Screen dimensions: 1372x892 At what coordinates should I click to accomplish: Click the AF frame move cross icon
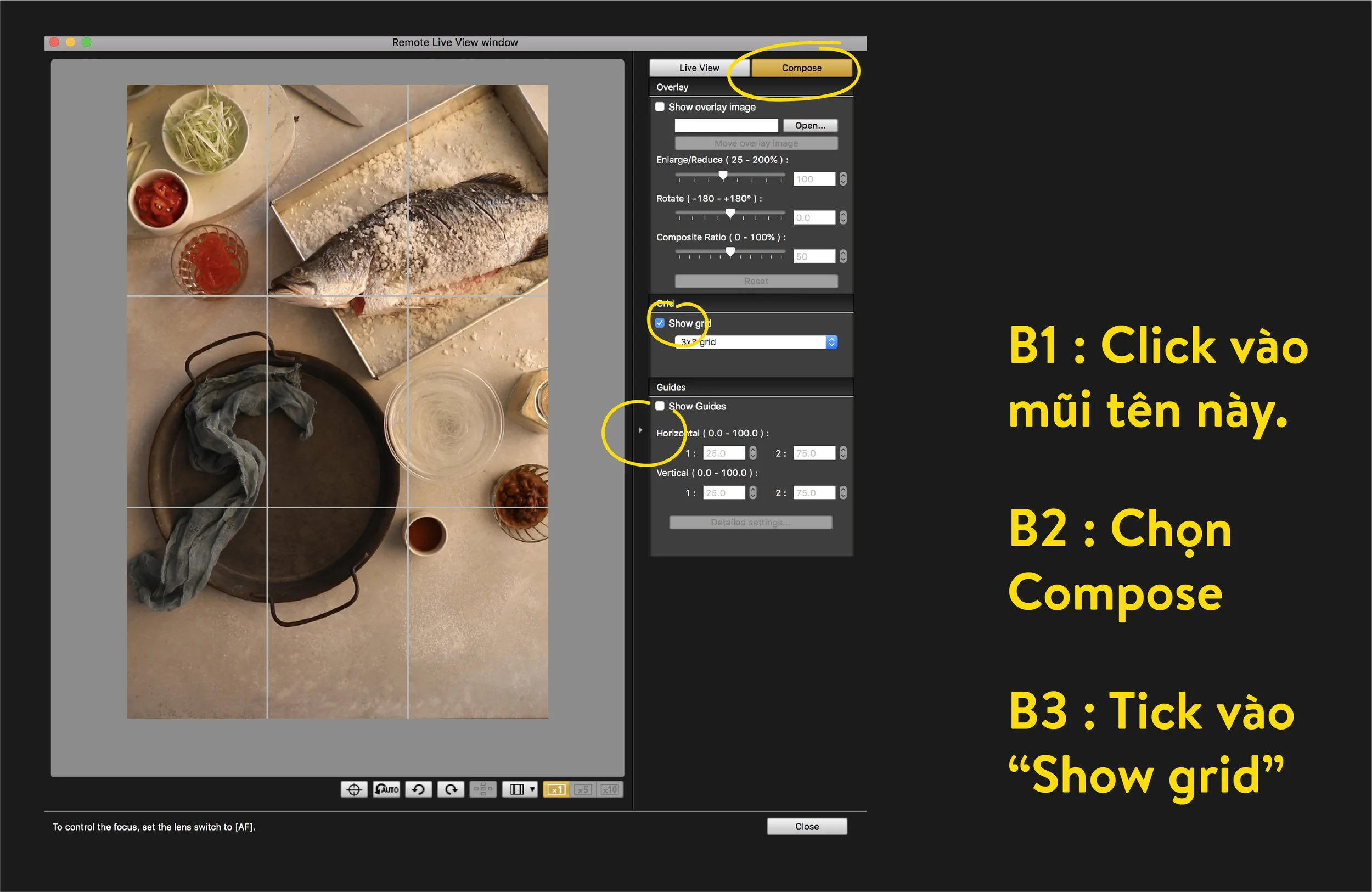[x=483, y=789]
